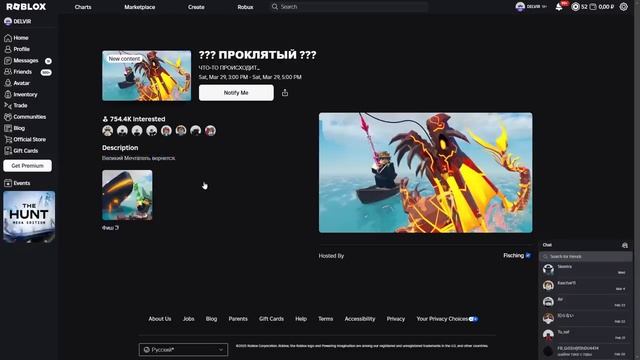The height and width of the screenshot is (360, 640).
Task: Share the event via share icon
Action: pyautogui.click(x=285, y=93)
